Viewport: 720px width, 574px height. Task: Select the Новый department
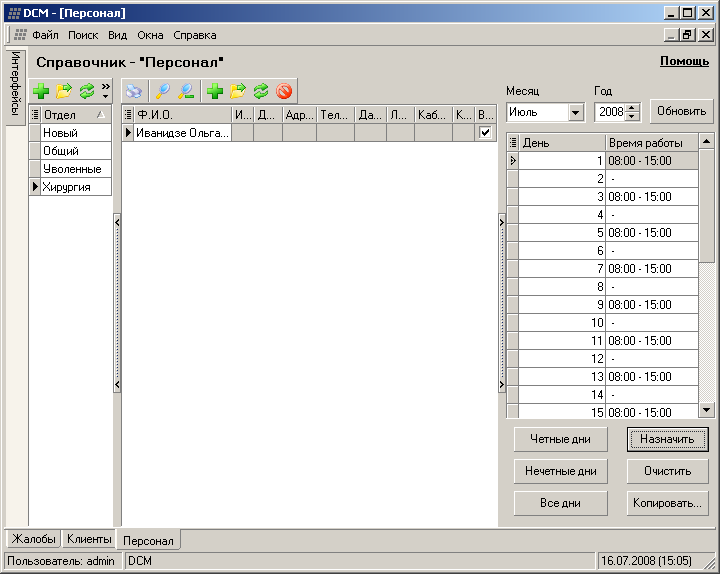click(x=76, y=133)
